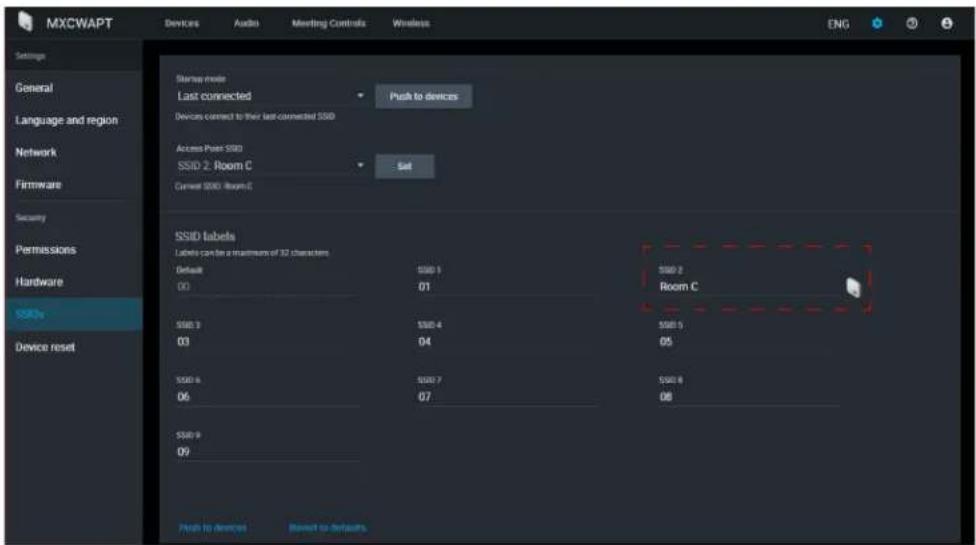
Task: Click the SSID 5 label field with 05
Action: coord(749,342)
